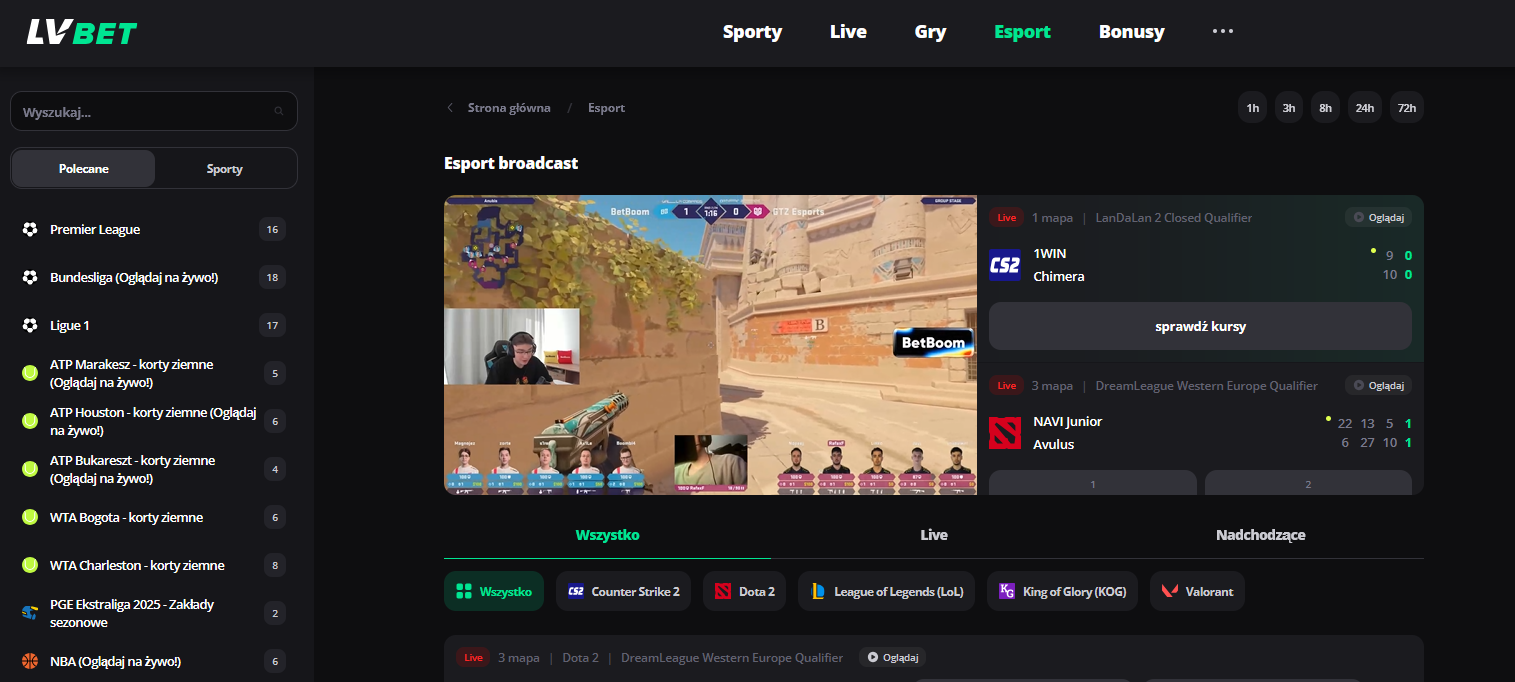This screenshot has height=682, width=1515.
Task: Click the ATP Marakesz tennis ball icon
Action: pos(30,374)
